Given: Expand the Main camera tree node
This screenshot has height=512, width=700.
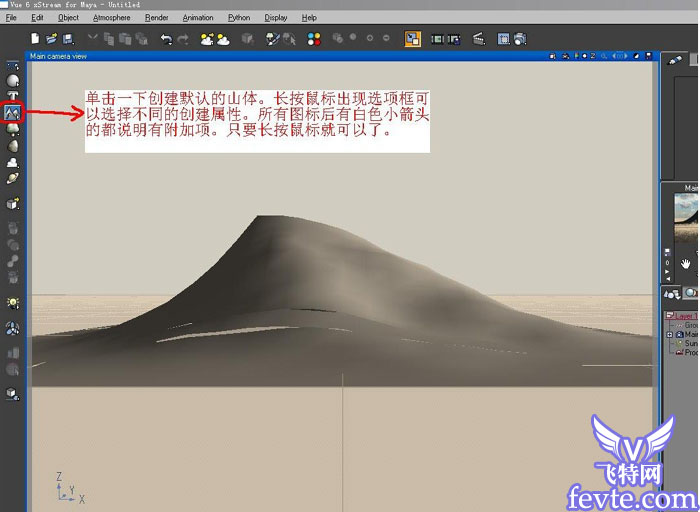Looking at the screenshot, I should tap(670, 334).
